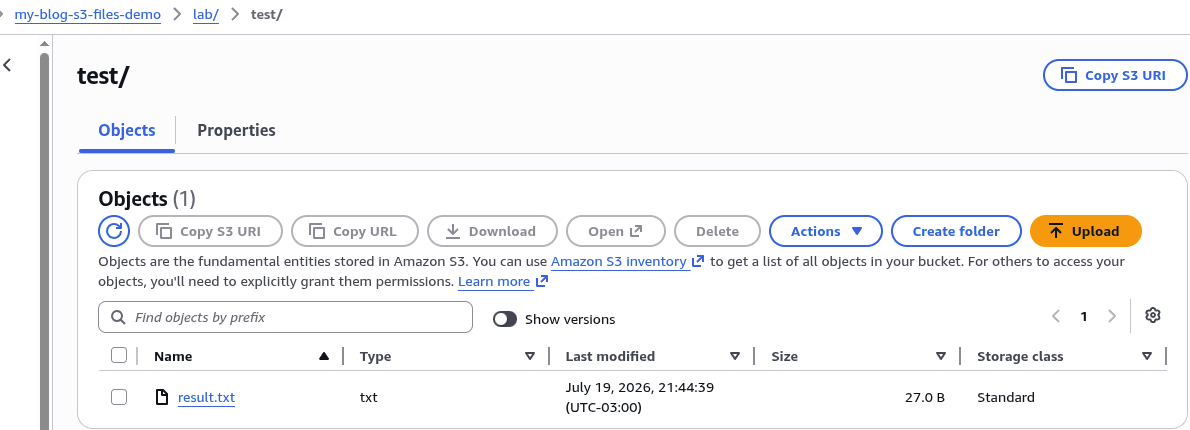Click the search magnifier icon
Image resolution: width=1190 pixels, height=430 pixels.
118,317
